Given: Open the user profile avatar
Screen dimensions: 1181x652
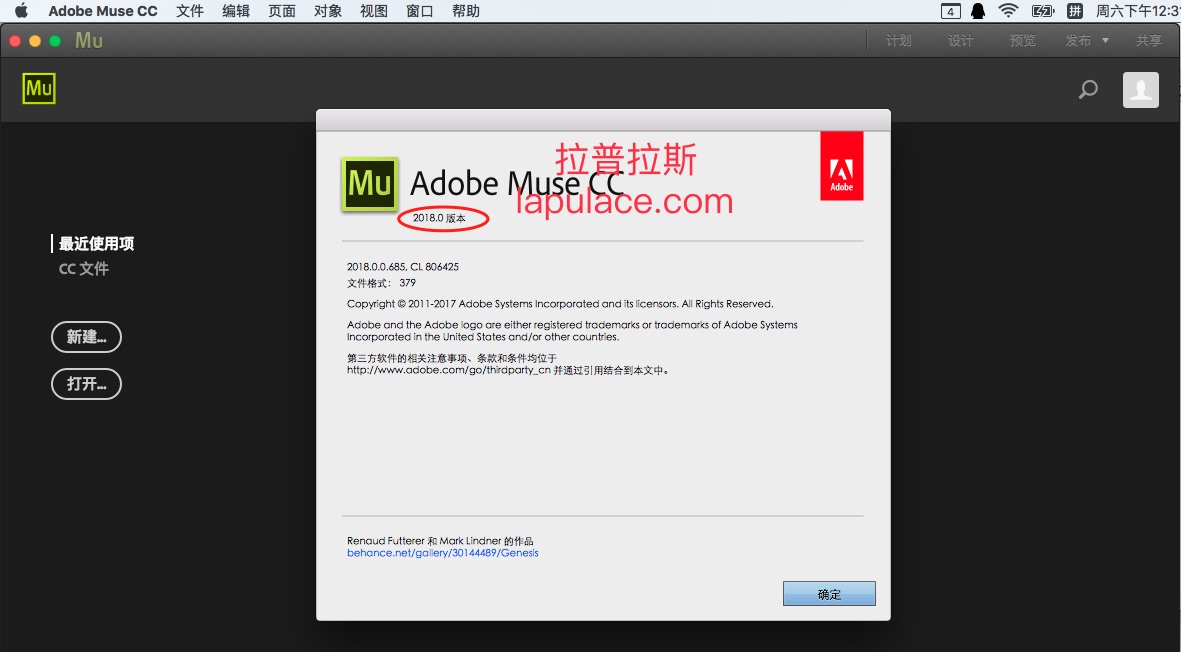Looking at the screenshot, I should click(1140, 90).
